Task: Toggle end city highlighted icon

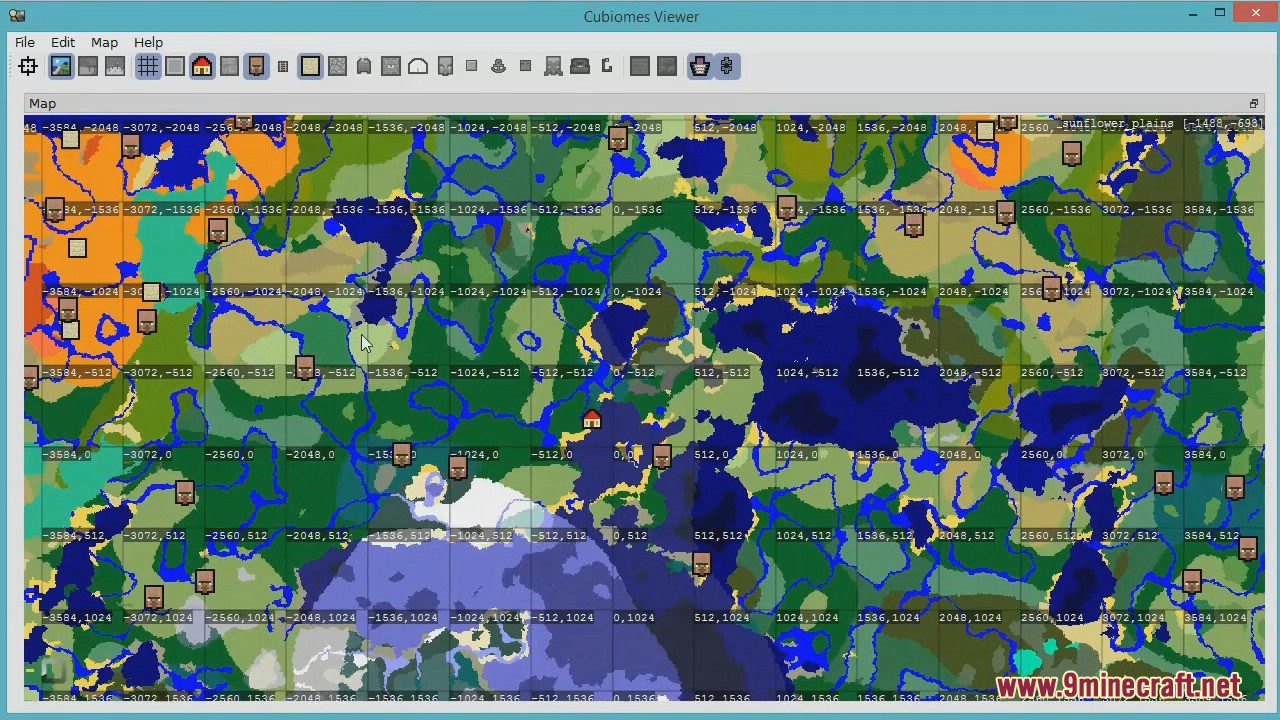Action: point(699,67)
